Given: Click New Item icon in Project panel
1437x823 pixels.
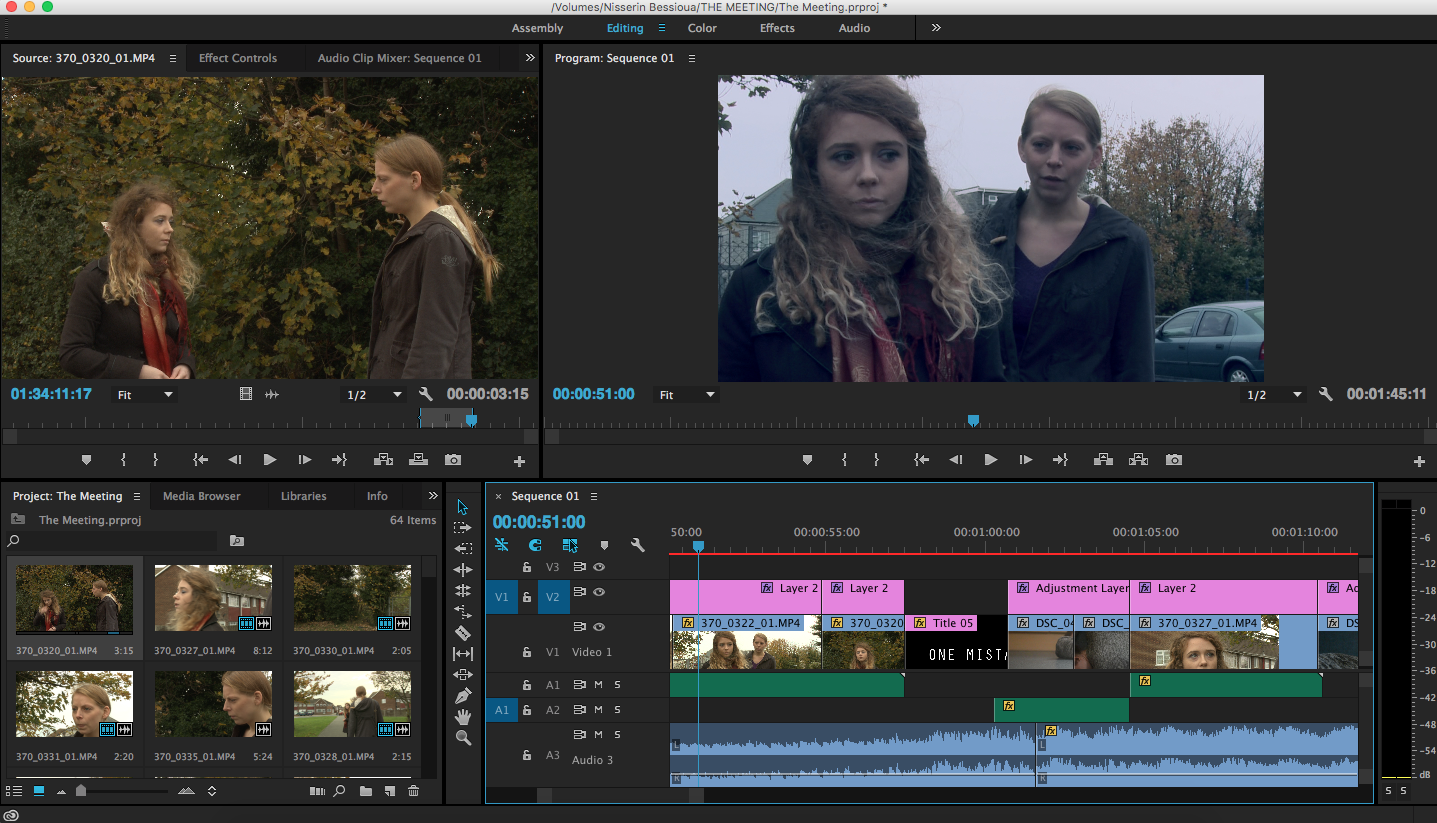Looking at the screenshot, I should (x=389, y=791).
